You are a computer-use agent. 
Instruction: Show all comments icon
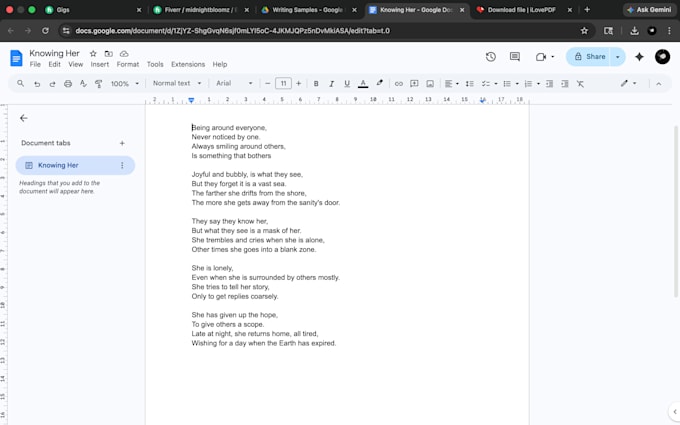click(515, 57)
